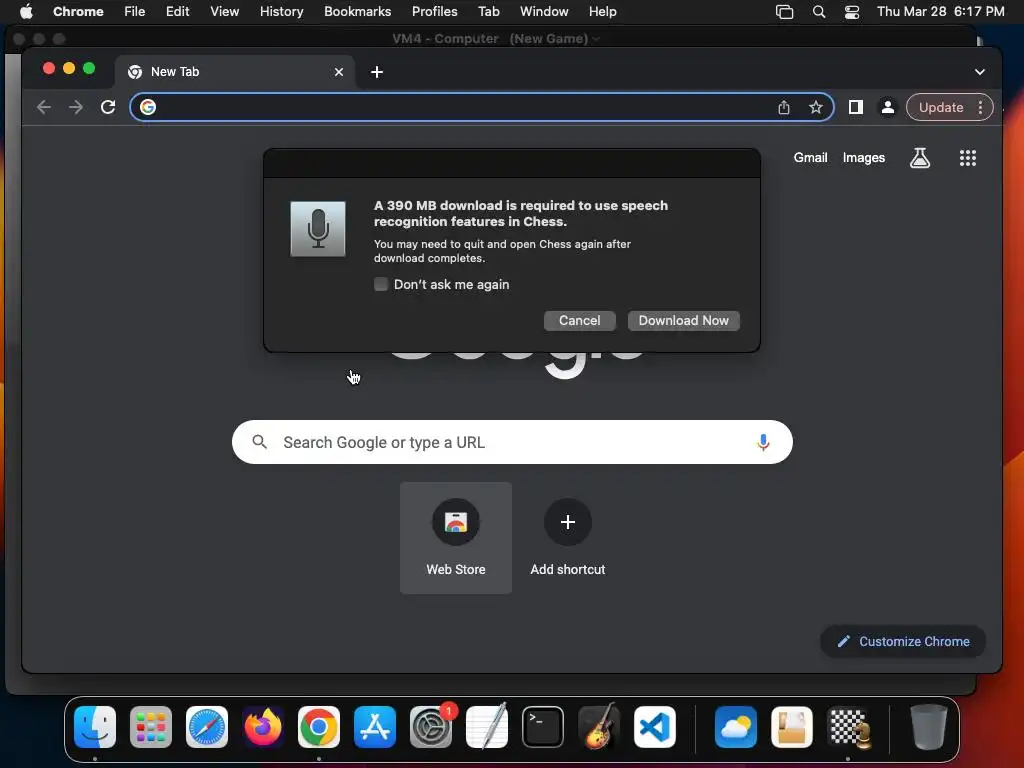Open the file archive app in dock
1024x768 pixels.
(792, 727)
